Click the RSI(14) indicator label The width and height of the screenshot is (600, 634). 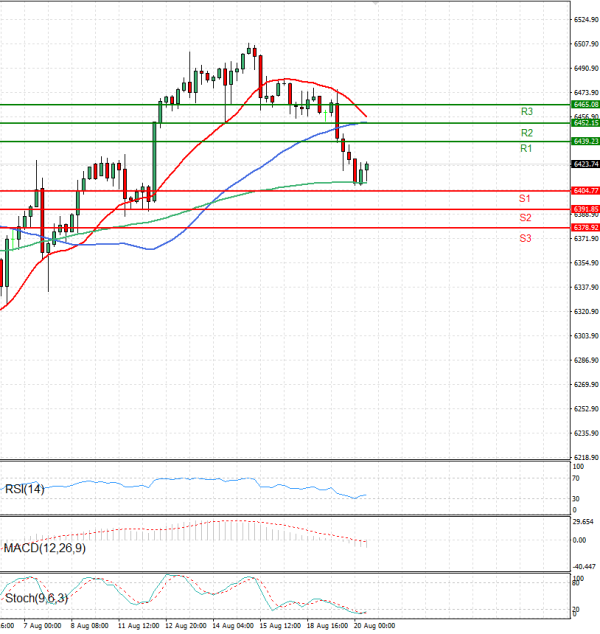[x=24, y=489]
